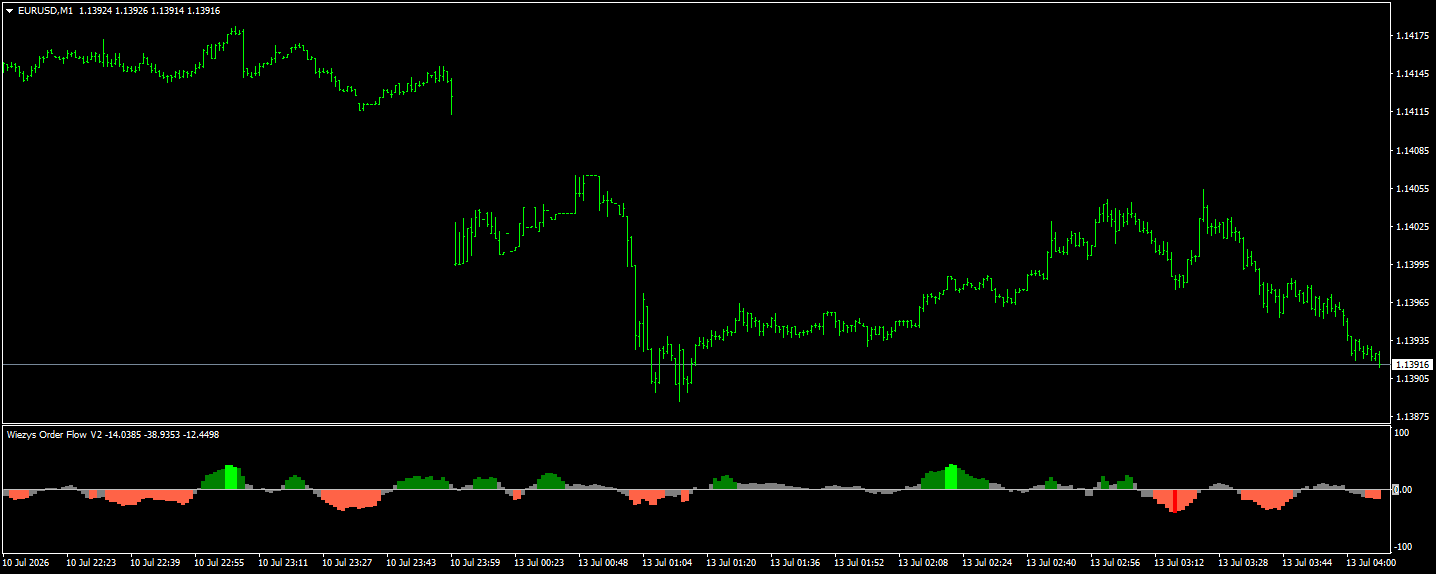Click the EURUSD,M1 symbol label
The height and width of the screenshot is (574, 1436).
click(x=45, y=10)
